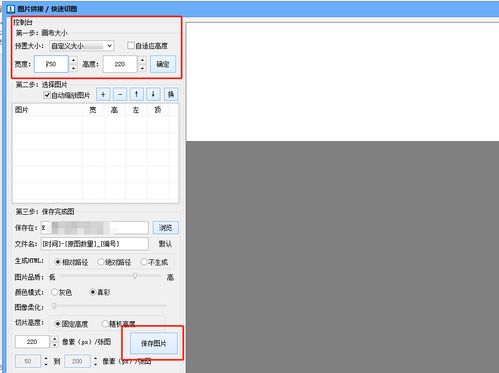Viewport: 499px width, 373px height.
Task: Move selected image up with arrow button
Action: pos(136,94)
